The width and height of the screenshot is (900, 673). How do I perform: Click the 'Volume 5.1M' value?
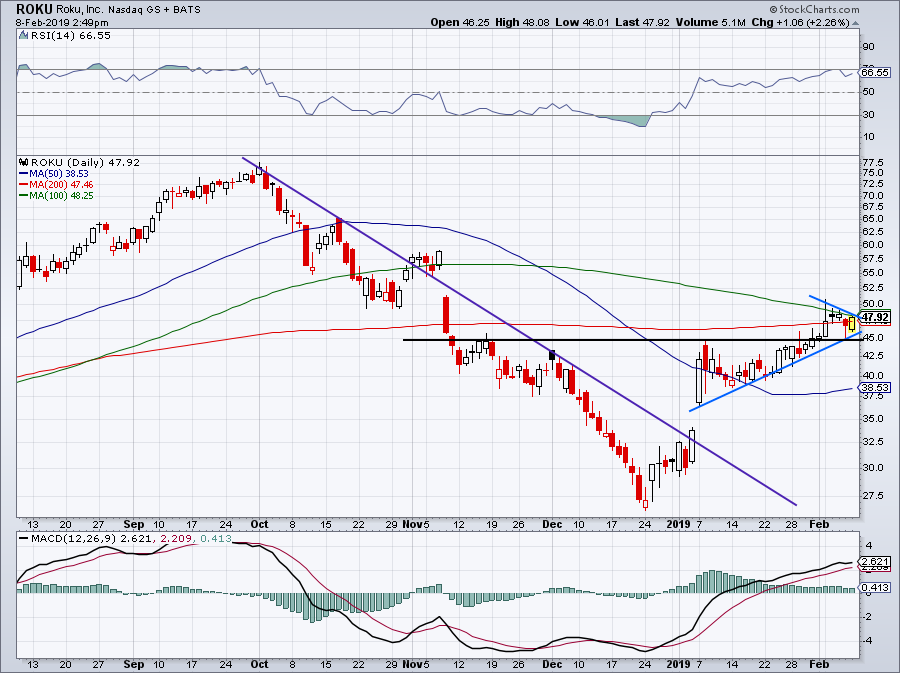(x=711, y=22)
